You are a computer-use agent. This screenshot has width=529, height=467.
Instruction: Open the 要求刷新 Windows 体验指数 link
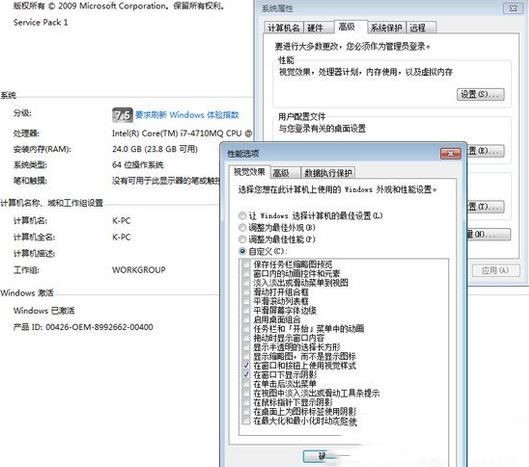tap(187, 115)
